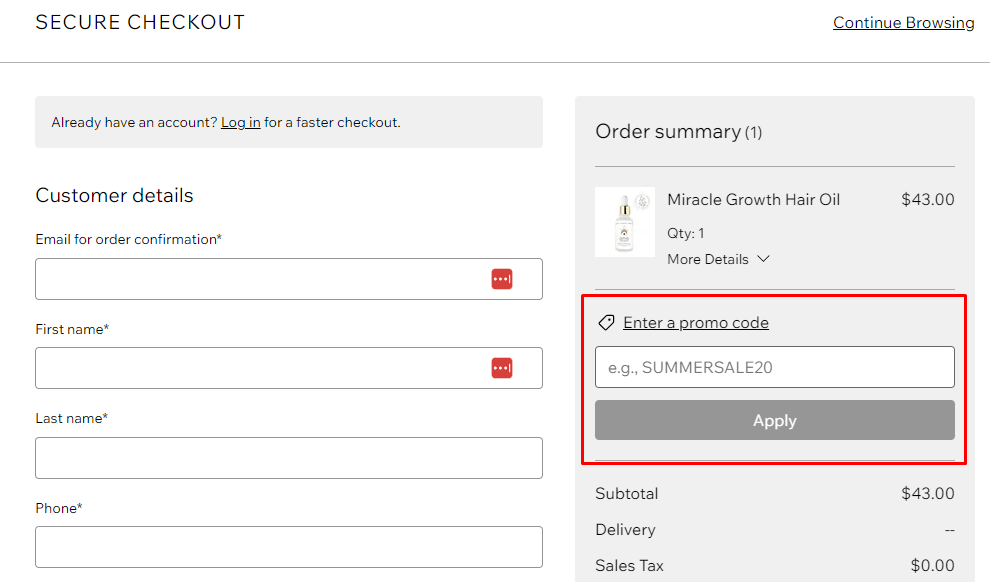Click the password manager icon in First name field
This screenshot has width=990, height=582.
(x=502, y=368)
